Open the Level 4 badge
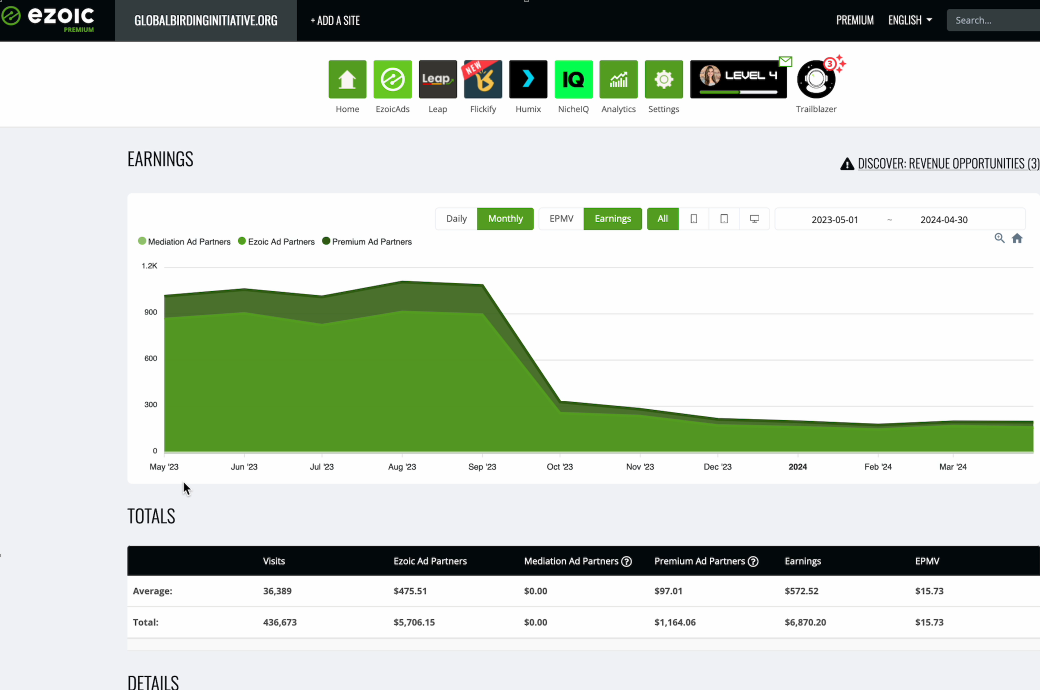 738,79
